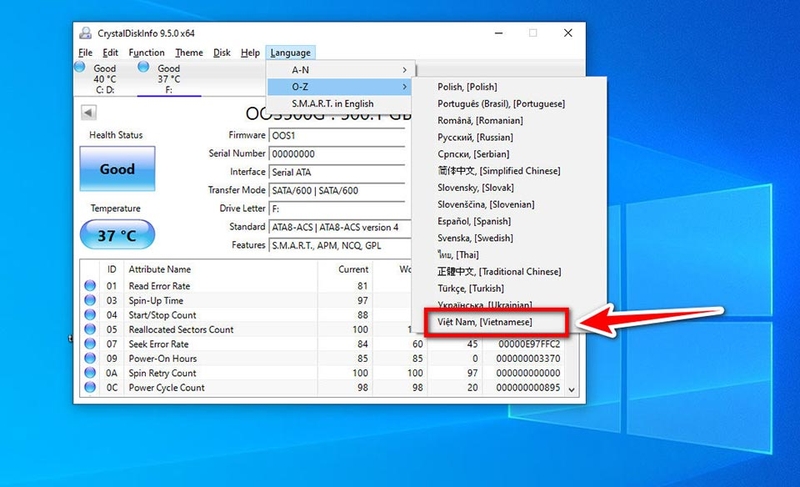Screen dimensions: 800x487
Task: Click the Current column header
Action: pos(345,269)
